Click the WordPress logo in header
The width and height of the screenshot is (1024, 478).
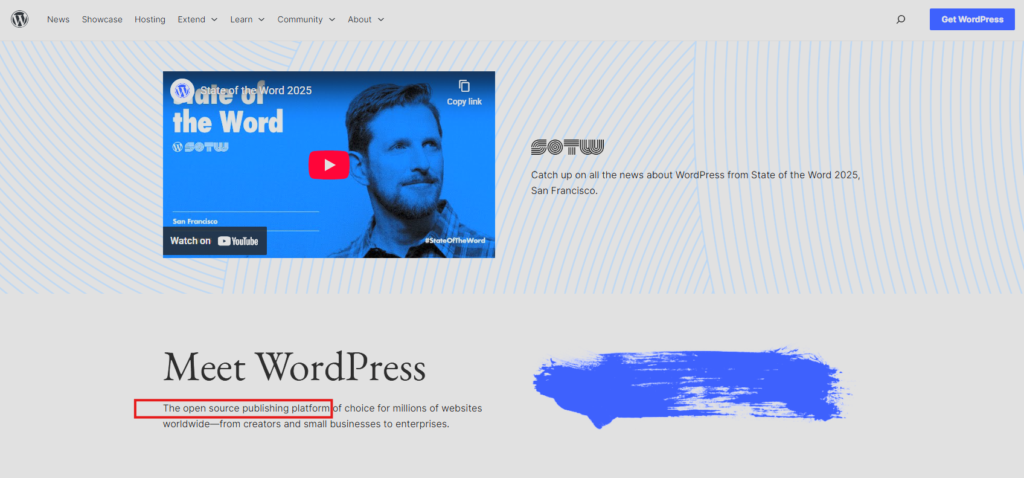(x=20, y=19)
